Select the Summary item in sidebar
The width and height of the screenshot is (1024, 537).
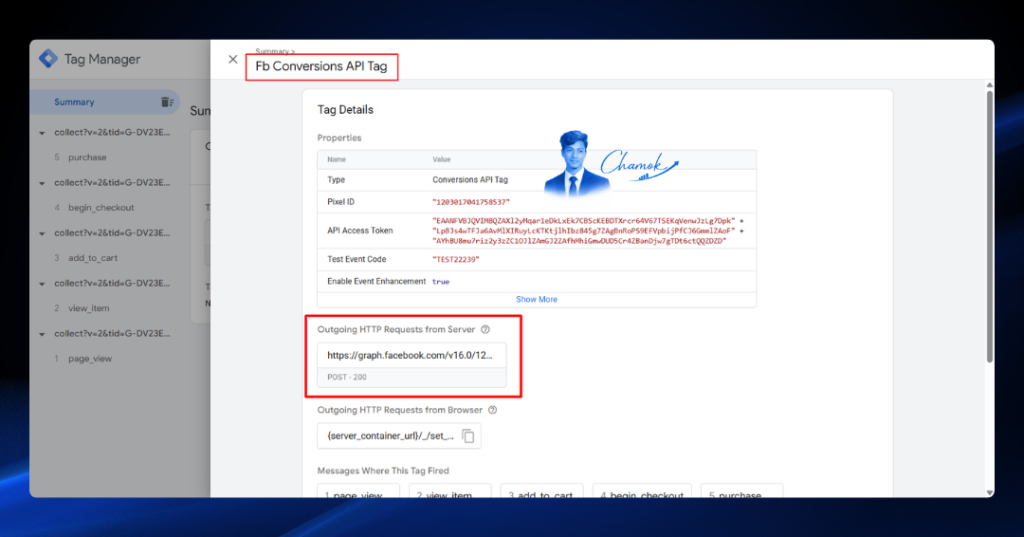(x=104, y=102)
